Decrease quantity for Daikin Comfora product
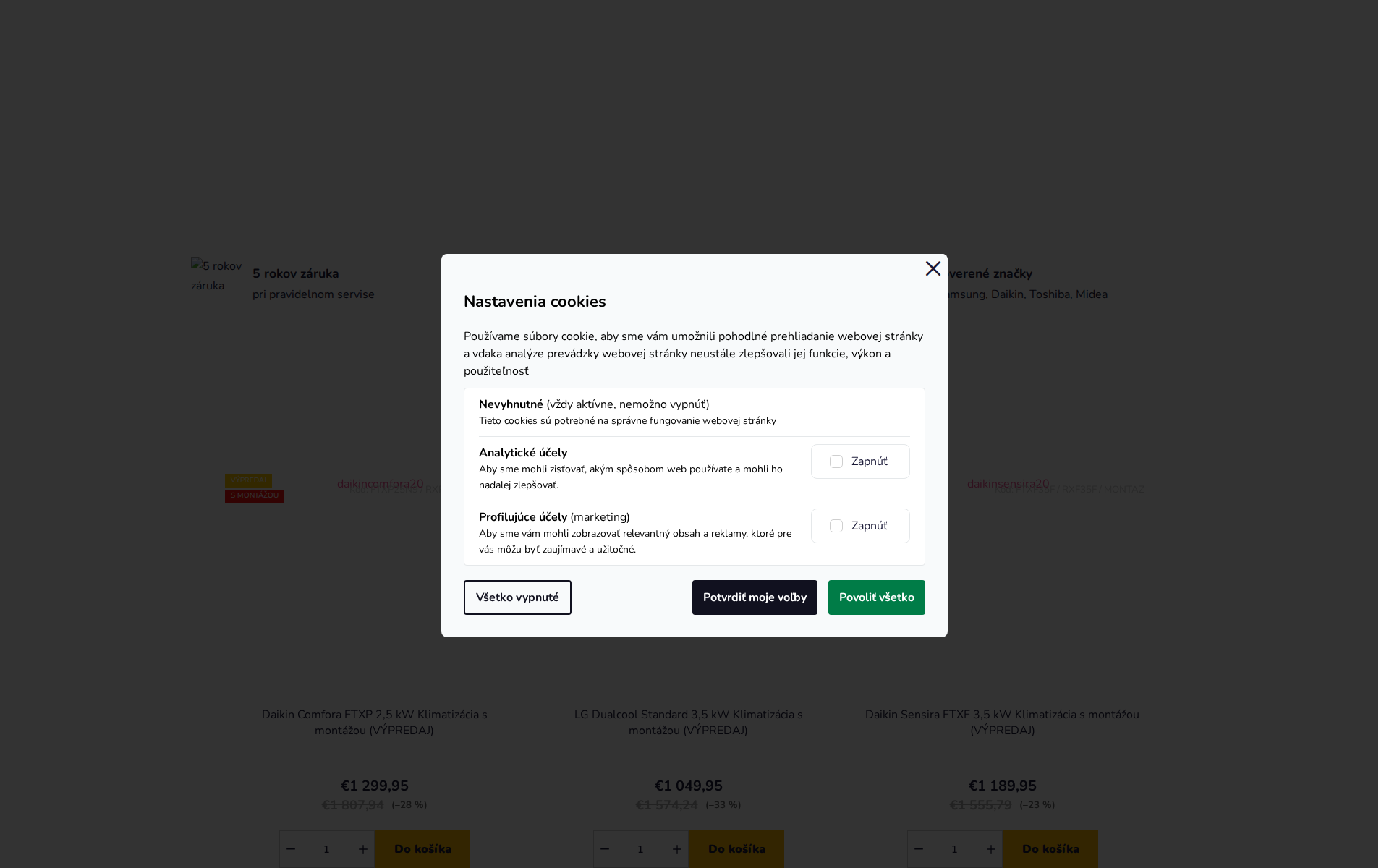The image size is (1389, 868). pos(291,849)
